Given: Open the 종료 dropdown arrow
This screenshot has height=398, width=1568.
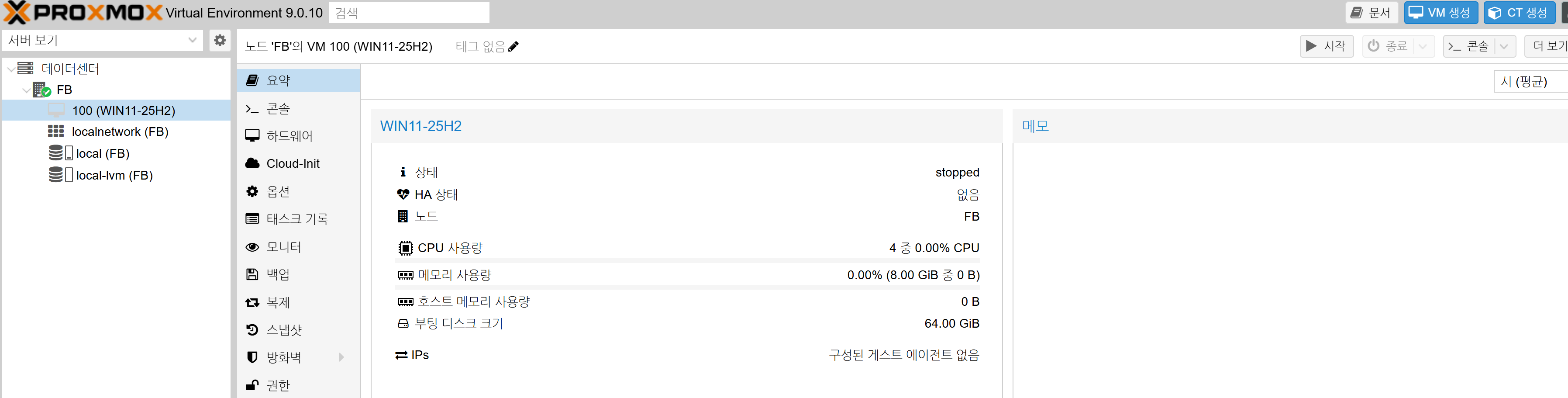Looking at the screenshot, I should tap(1423, 46).
